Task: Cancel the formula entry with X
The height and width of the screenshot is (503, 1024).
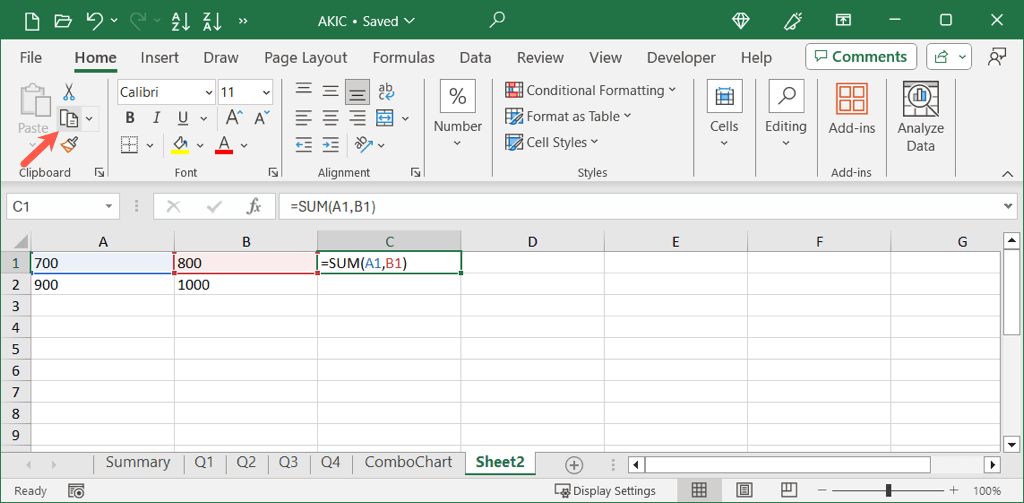Action: 173,207
